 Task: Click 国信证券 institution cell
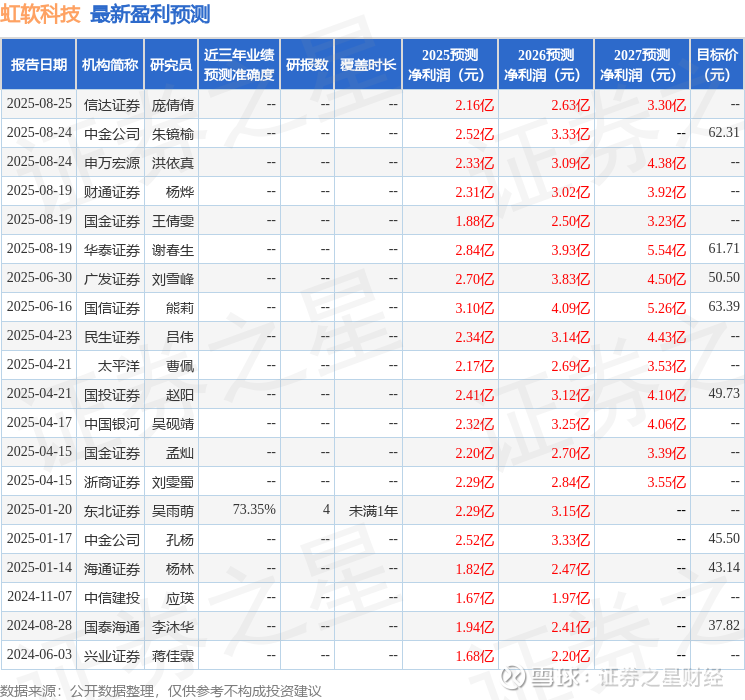112,308
